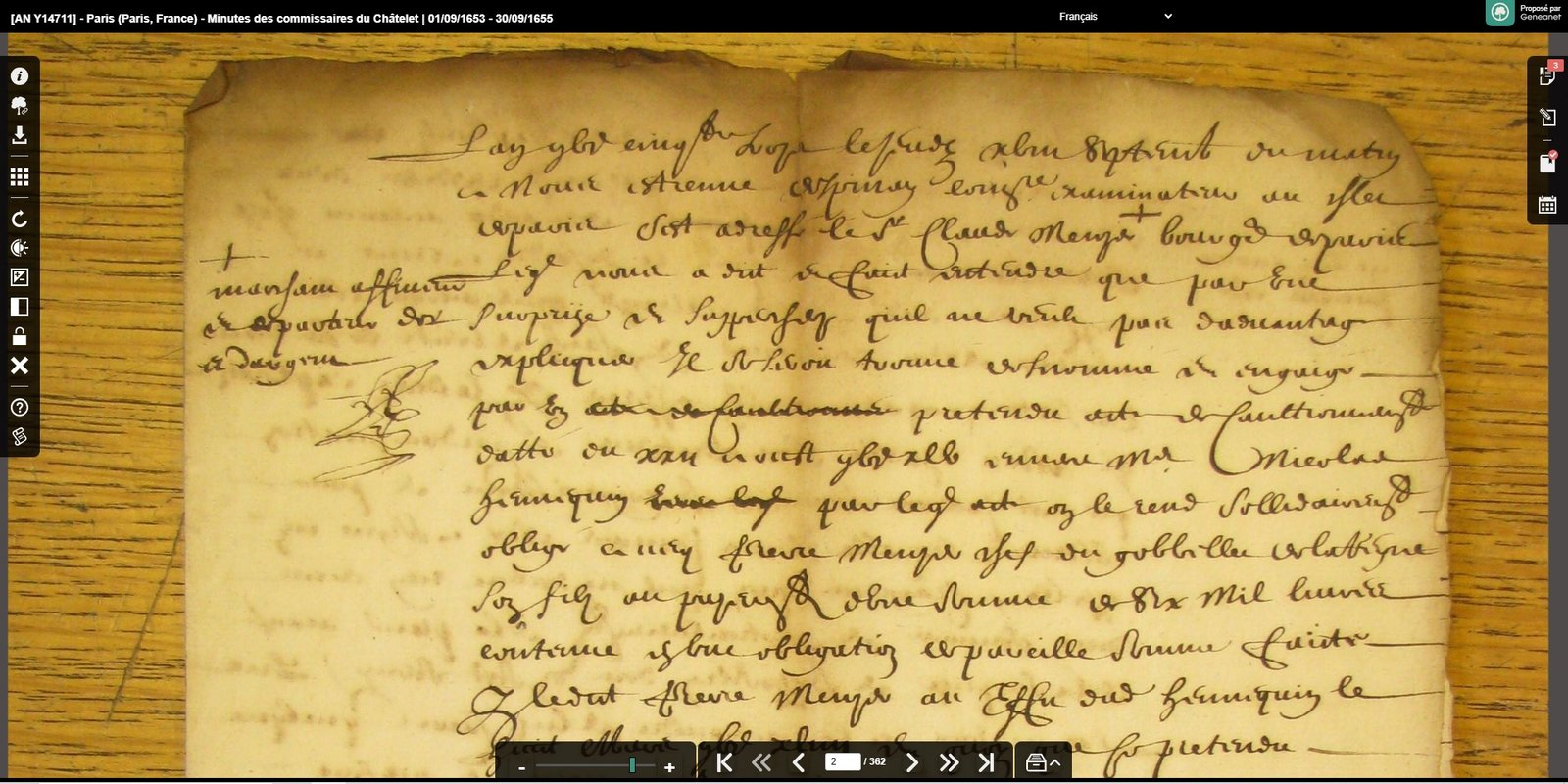The image size is (1568, 784).
Task: Rotate the document image clockwise
Action: click(20, 219)
